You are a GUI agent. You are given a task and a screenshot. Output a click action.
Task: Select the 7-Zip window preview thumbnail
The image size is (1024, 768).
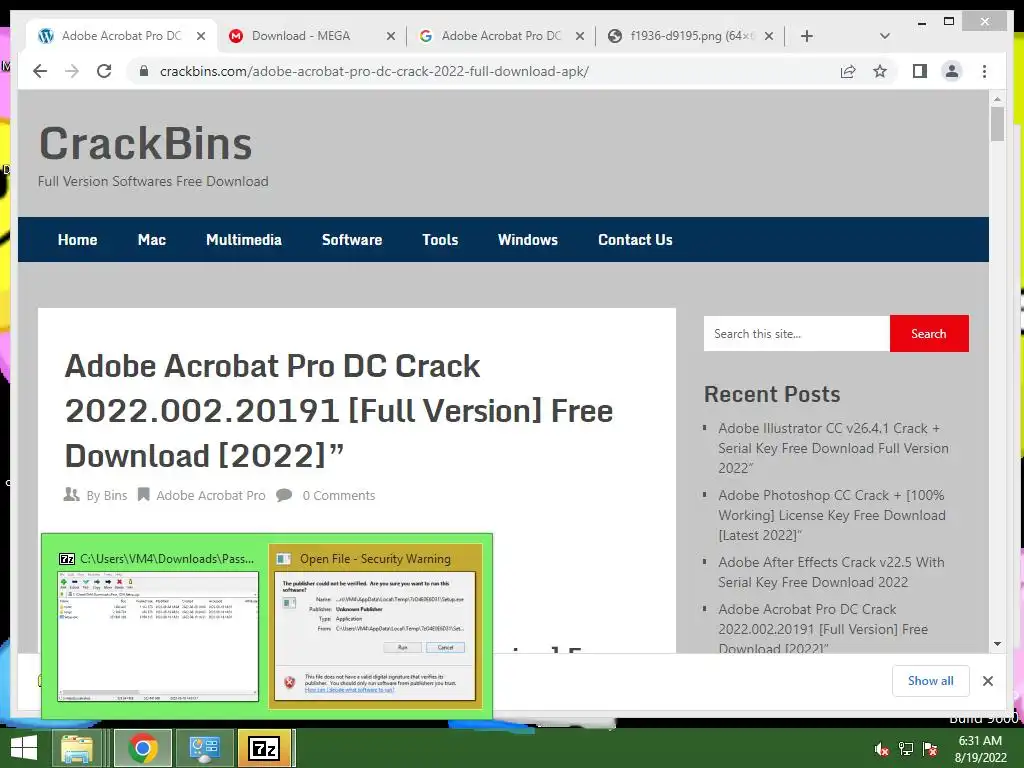[157, 626]
